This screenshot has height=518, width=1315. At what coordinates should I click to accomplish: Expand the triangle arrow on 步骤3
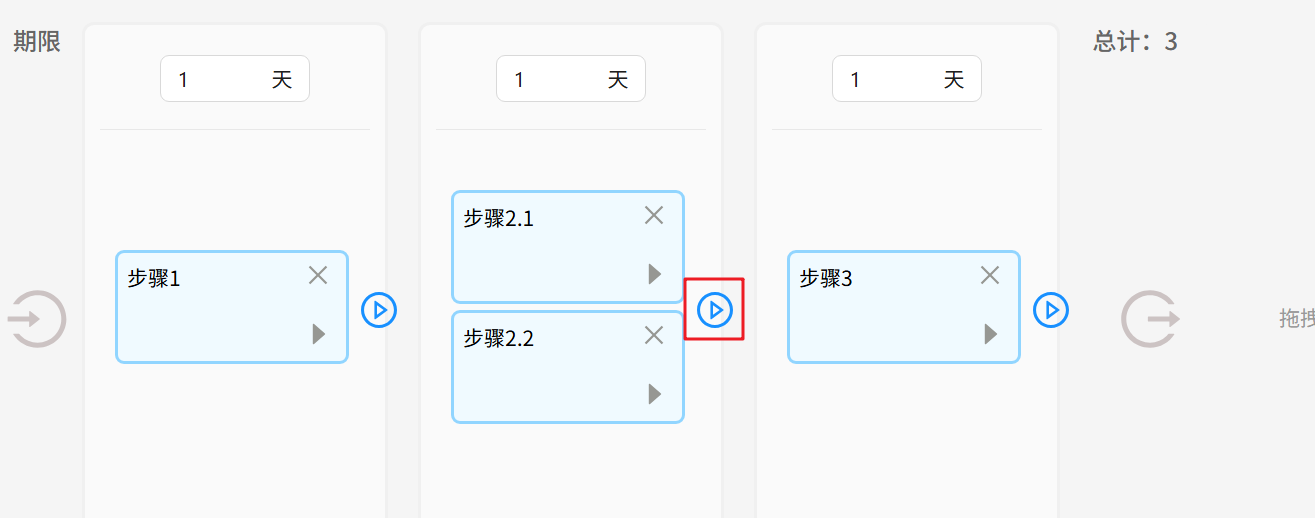[x=991, y=334]
